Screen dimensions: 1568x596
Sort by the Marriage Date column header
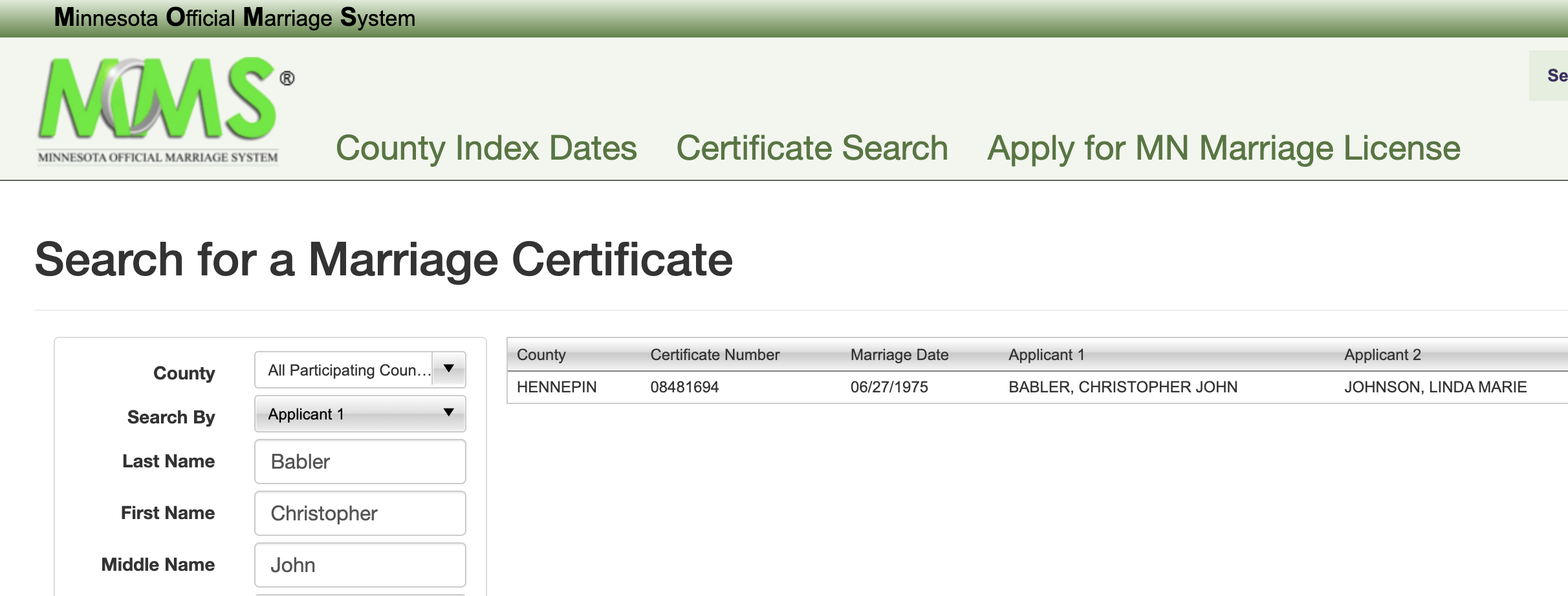pyautogui.click(x=899, y=355)
